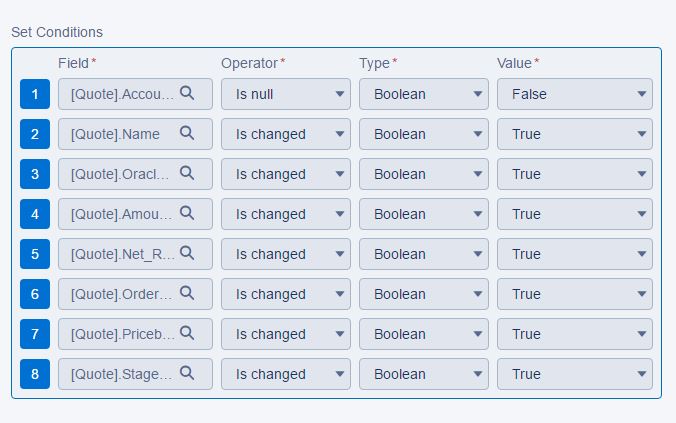Expand the Value dropdown in row 5
The width and height of the screenshot is (676, 423).
(575, 254)
